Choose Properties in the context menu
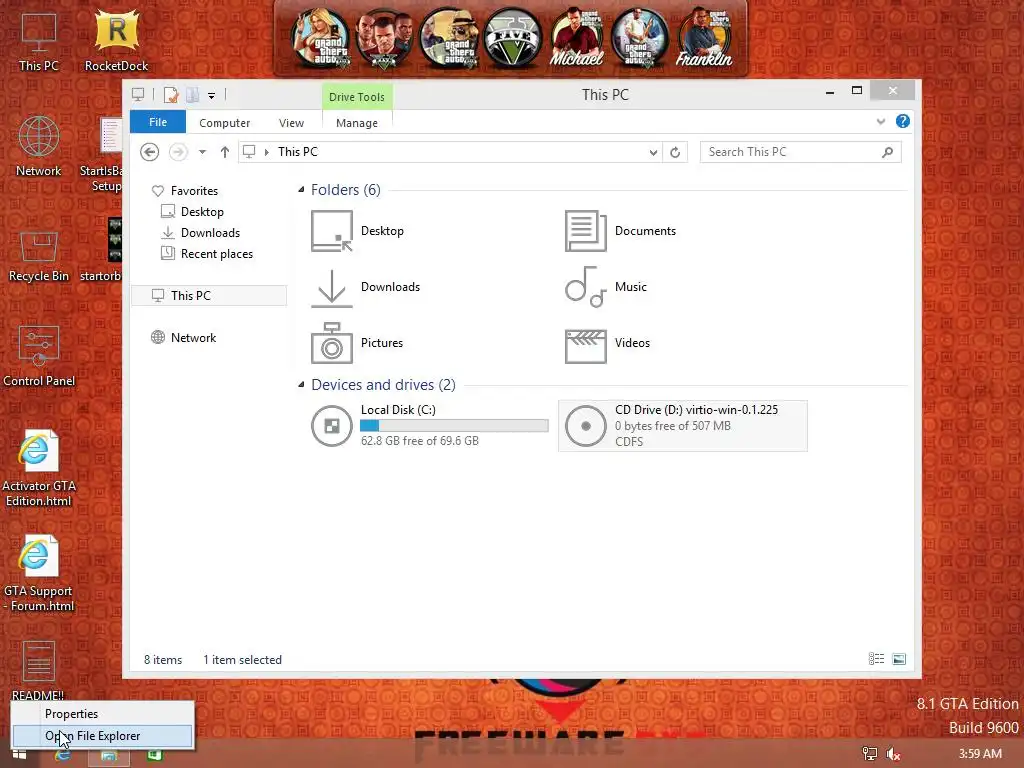The height and width of the screenshot is (768, 1024). pyautogui.click(x=103, y=714)
